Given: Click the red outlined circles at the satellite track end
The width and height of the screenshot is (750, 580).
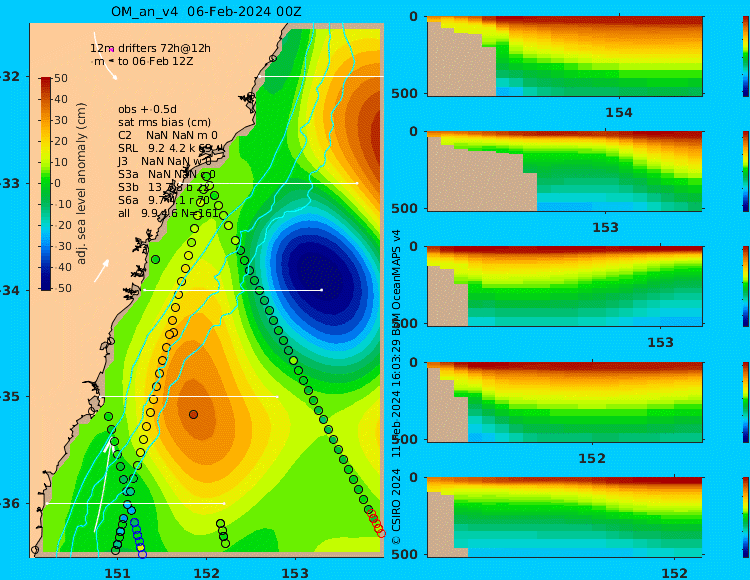Looking at the screenshot, I should (x=376, y=524).
